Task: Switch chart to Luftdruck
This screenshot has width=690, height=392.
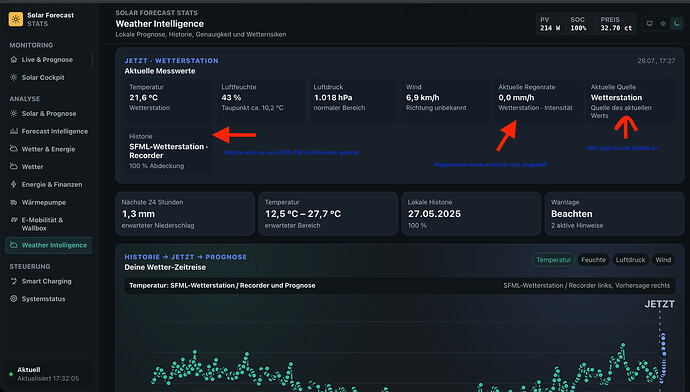Action: click(630, 260)
